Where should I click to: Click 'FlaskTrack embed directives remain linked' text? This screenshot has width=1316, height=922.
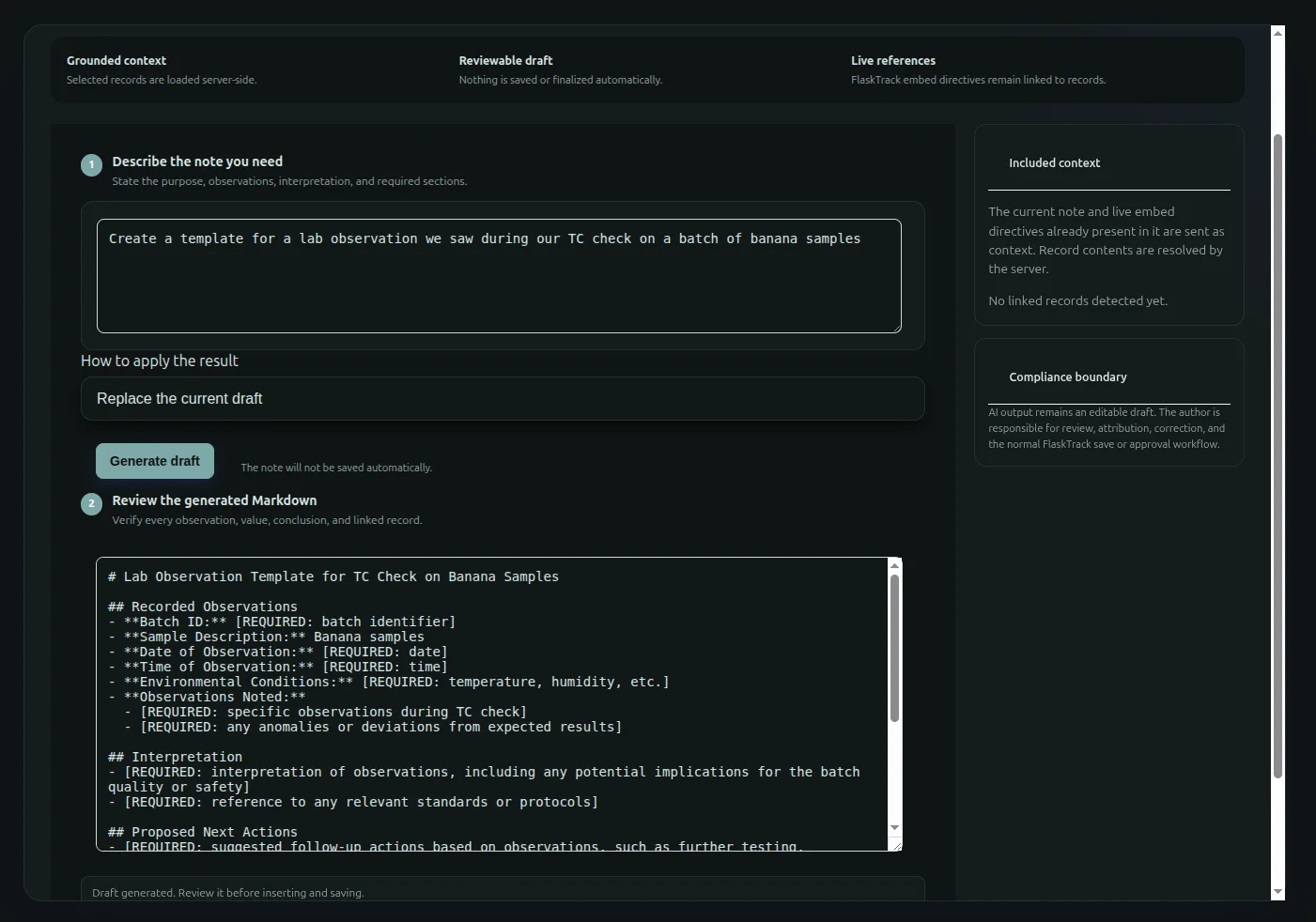pos(979,80)
